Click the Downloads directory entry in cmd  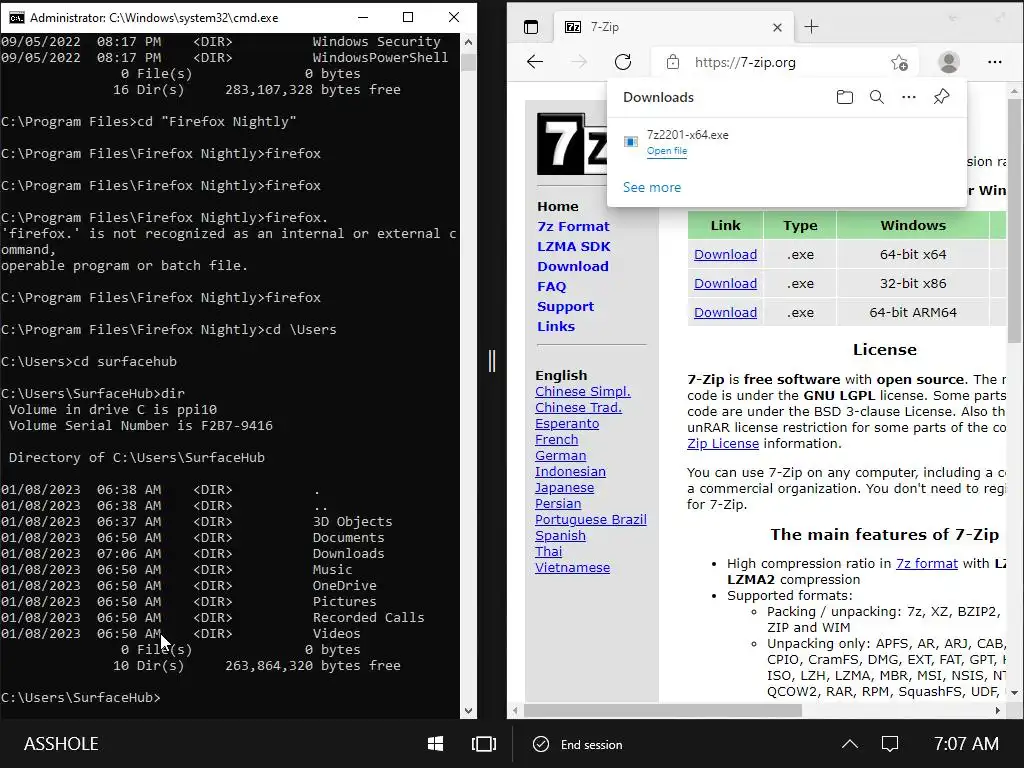pos(348,554)
